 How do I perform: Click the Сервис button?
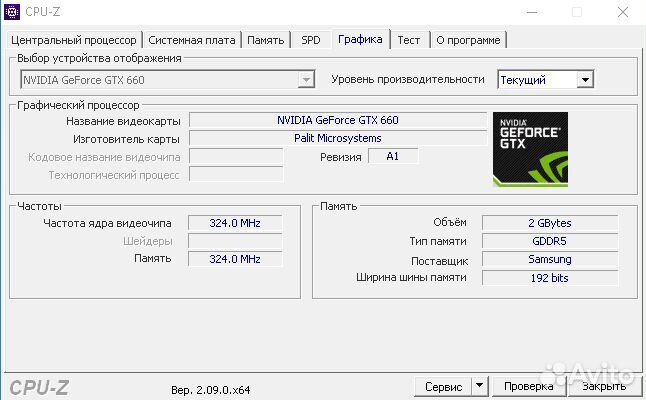[442, 386]
